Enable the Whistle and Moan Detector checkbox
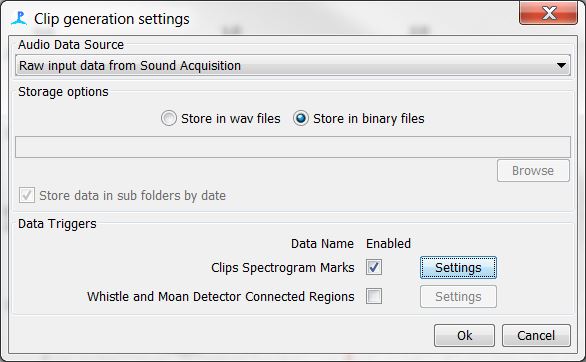The width and height of the screenshot is (586, 362). point(374,296)
